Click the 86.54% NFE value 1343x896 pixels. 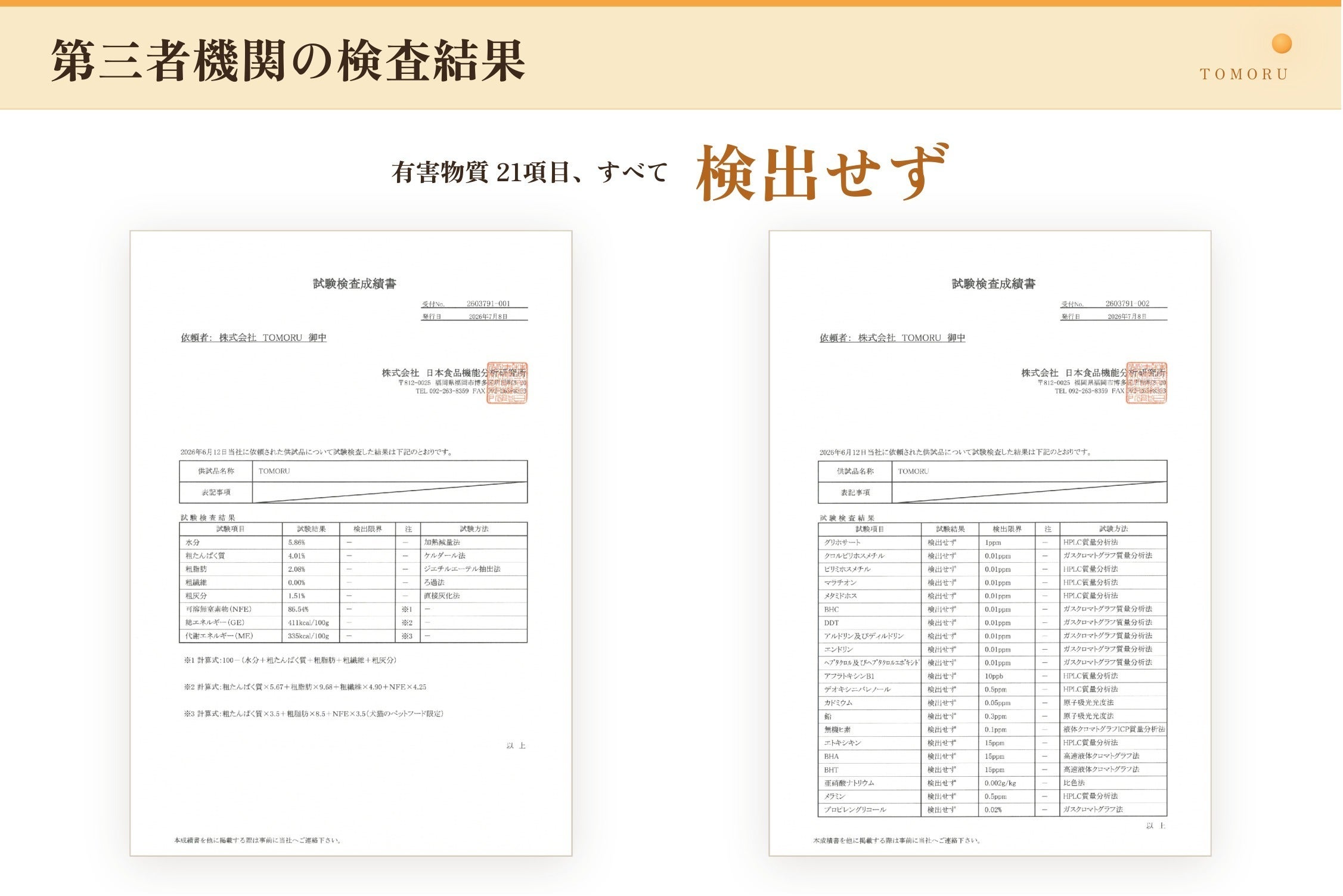click(x=299, y=609)
